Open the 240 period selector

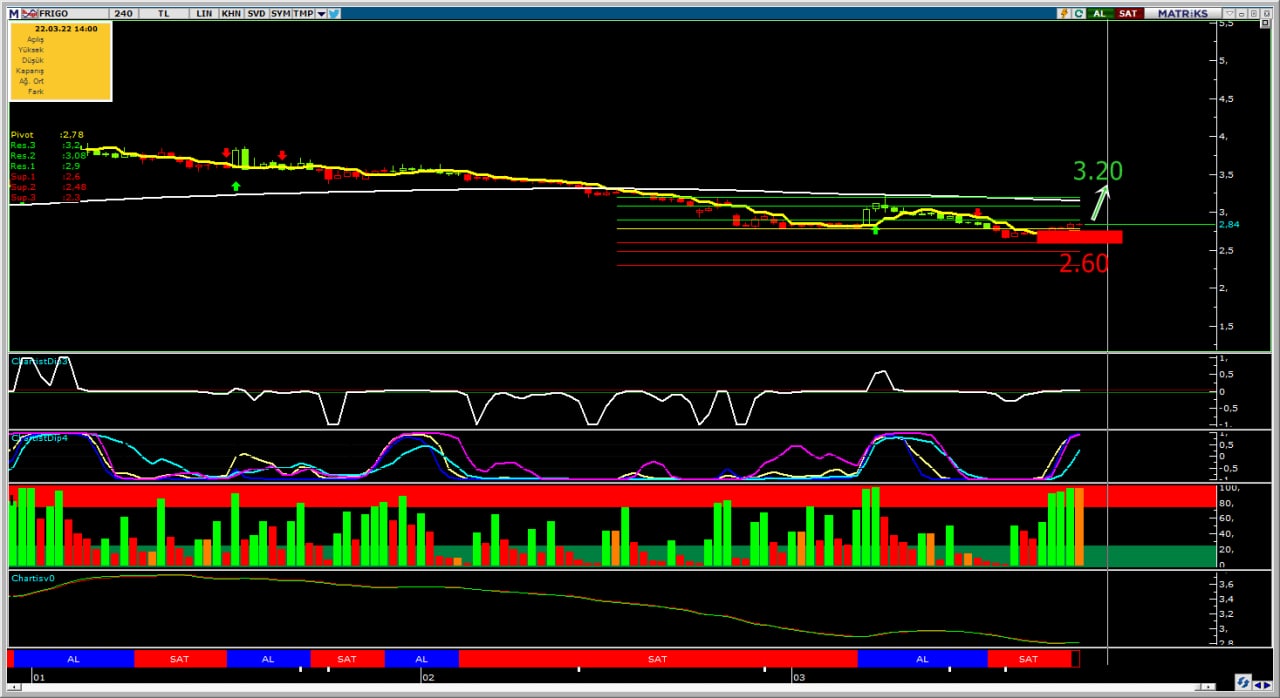(x=123, y=13)
